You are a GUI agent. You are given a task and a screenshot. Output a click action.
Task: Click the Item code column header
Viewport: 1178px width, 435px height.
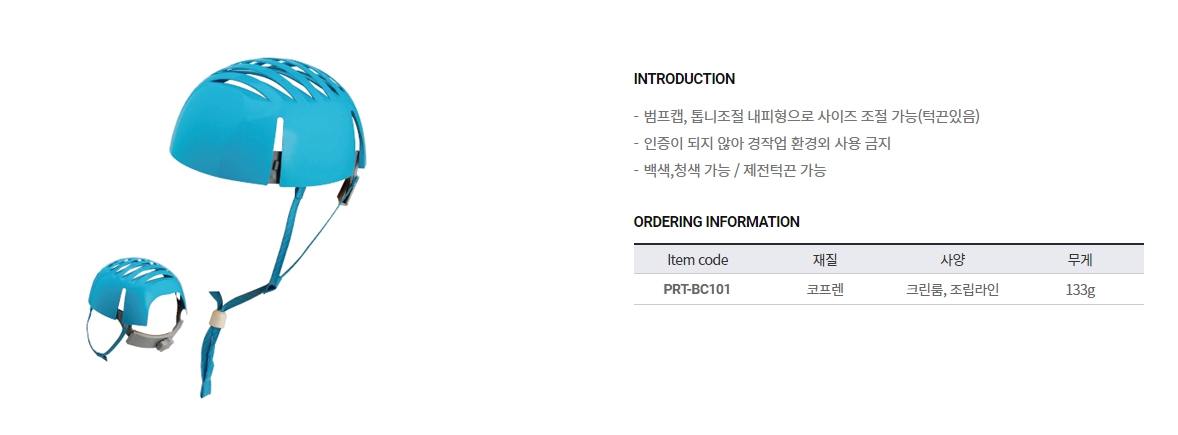(x=697, y=260)
